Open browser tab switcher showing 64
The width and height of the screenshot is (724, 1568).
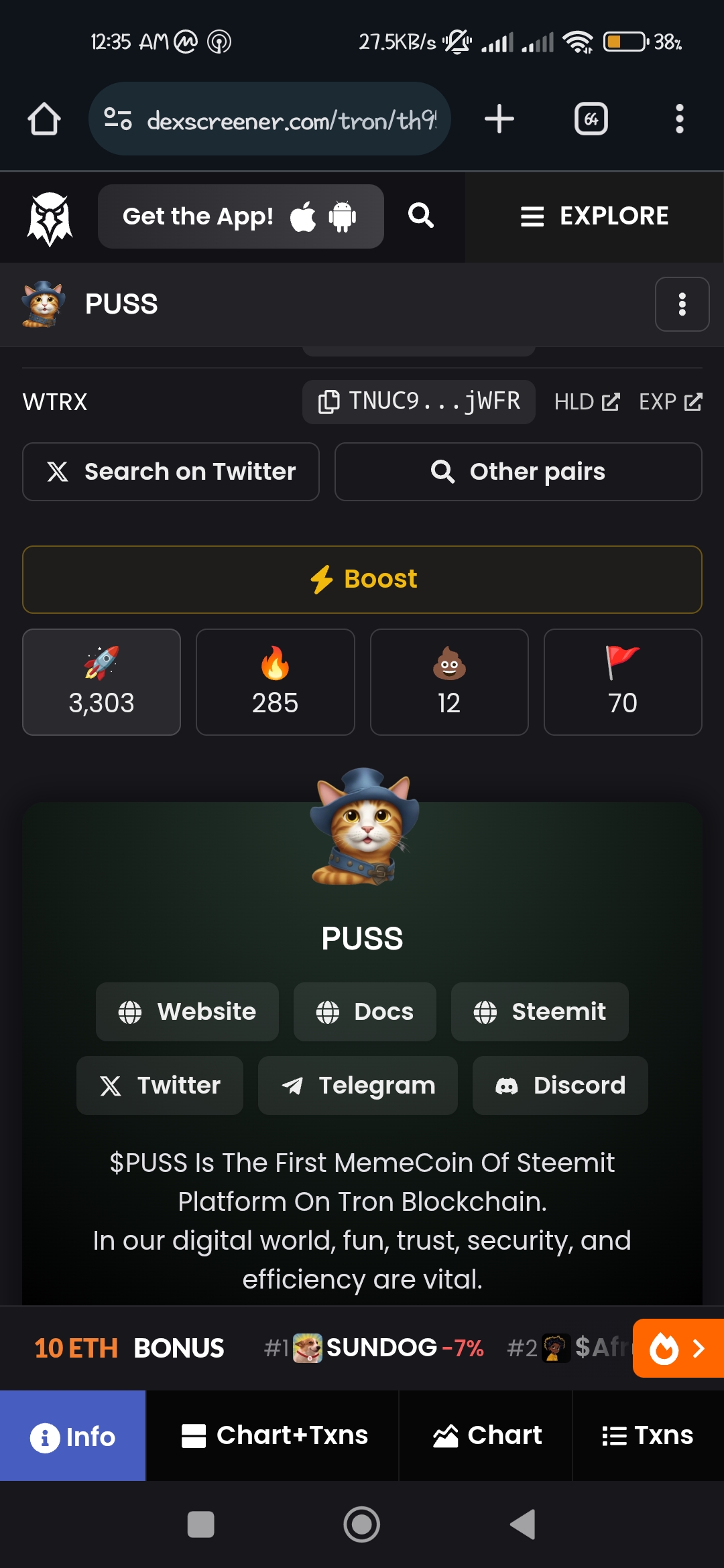(x=591, y=119)
